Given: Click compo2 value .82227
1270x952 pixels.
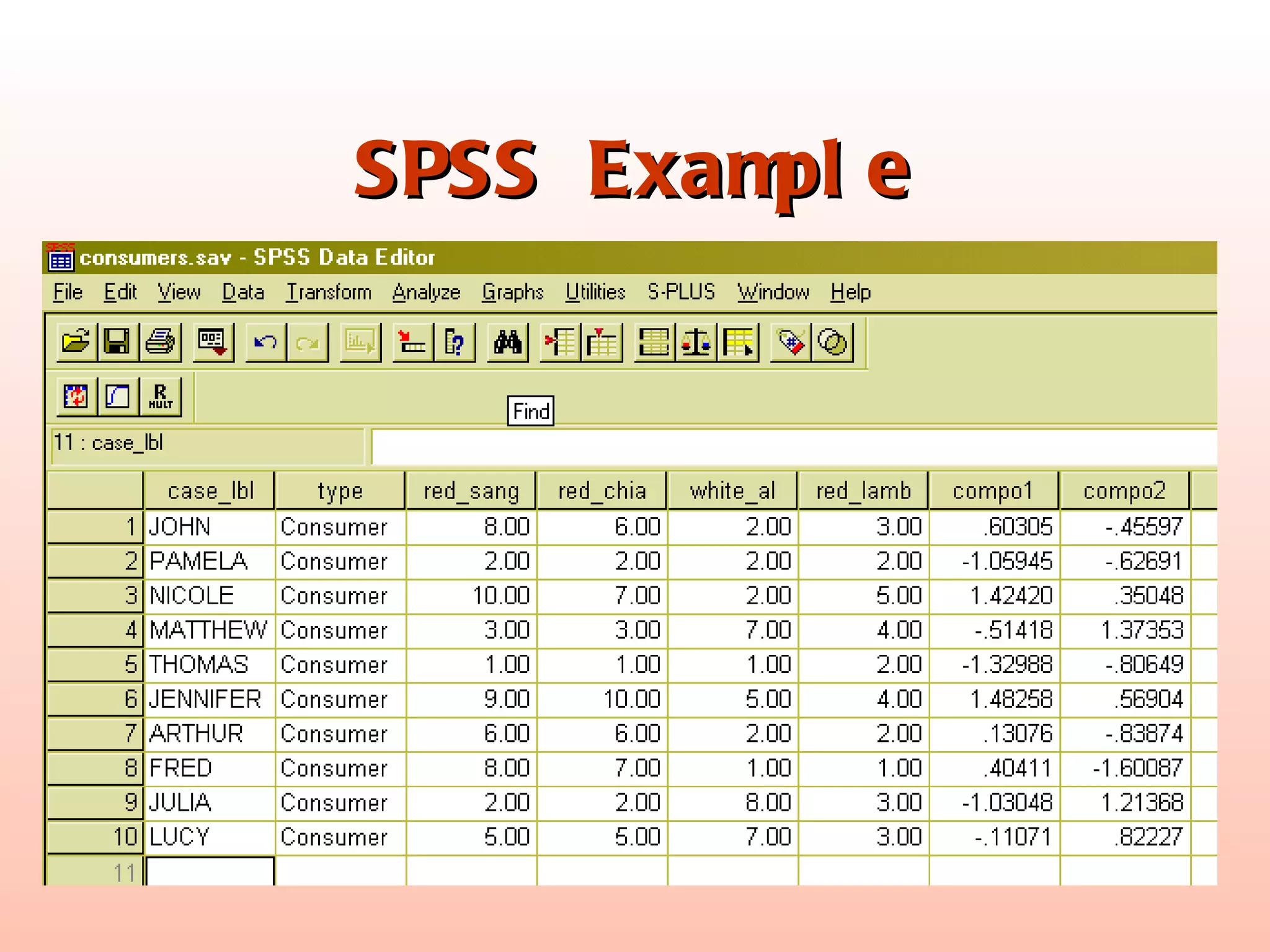Looking at the screenshot, I should [1125, 837].
